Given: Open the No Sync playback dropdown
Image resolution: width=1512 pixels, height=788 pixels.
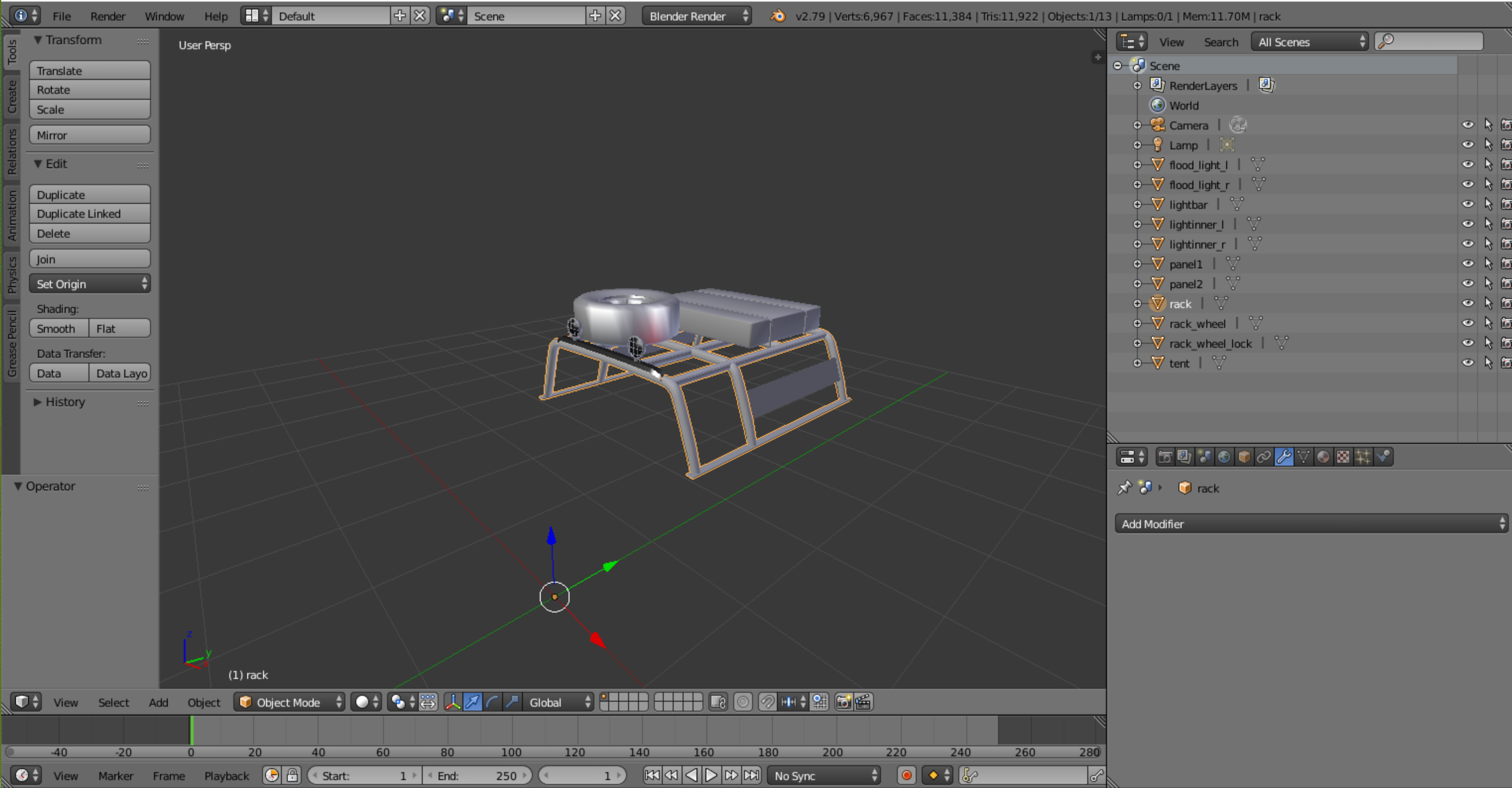Looking at the screenshot, I should 824,776.
